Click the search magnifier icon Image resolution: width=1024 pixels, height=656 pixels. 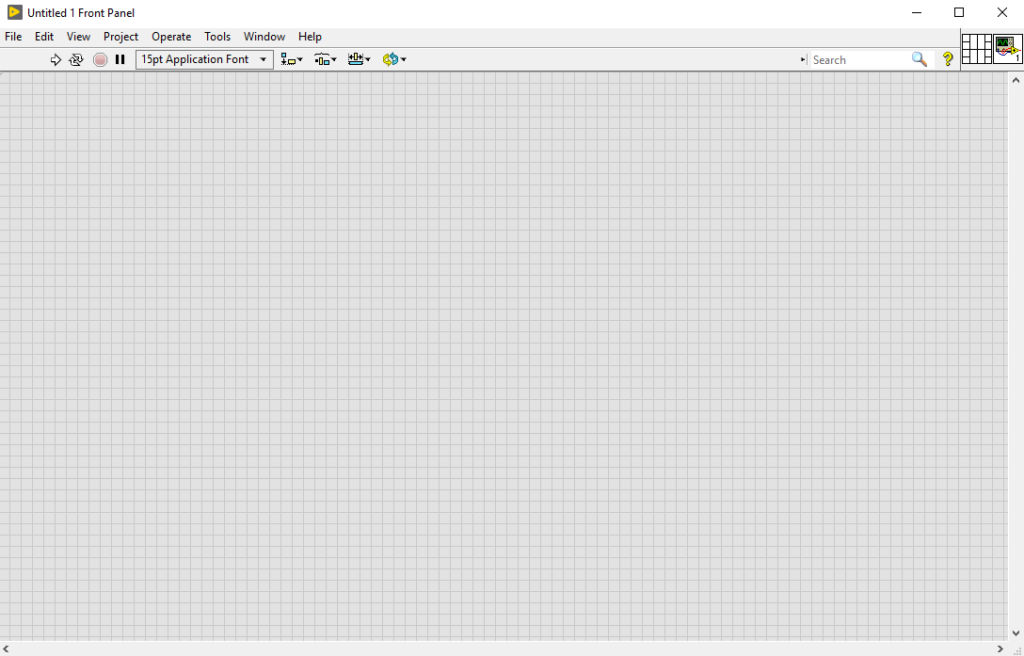pyautogui.click(x=920, y=59)
